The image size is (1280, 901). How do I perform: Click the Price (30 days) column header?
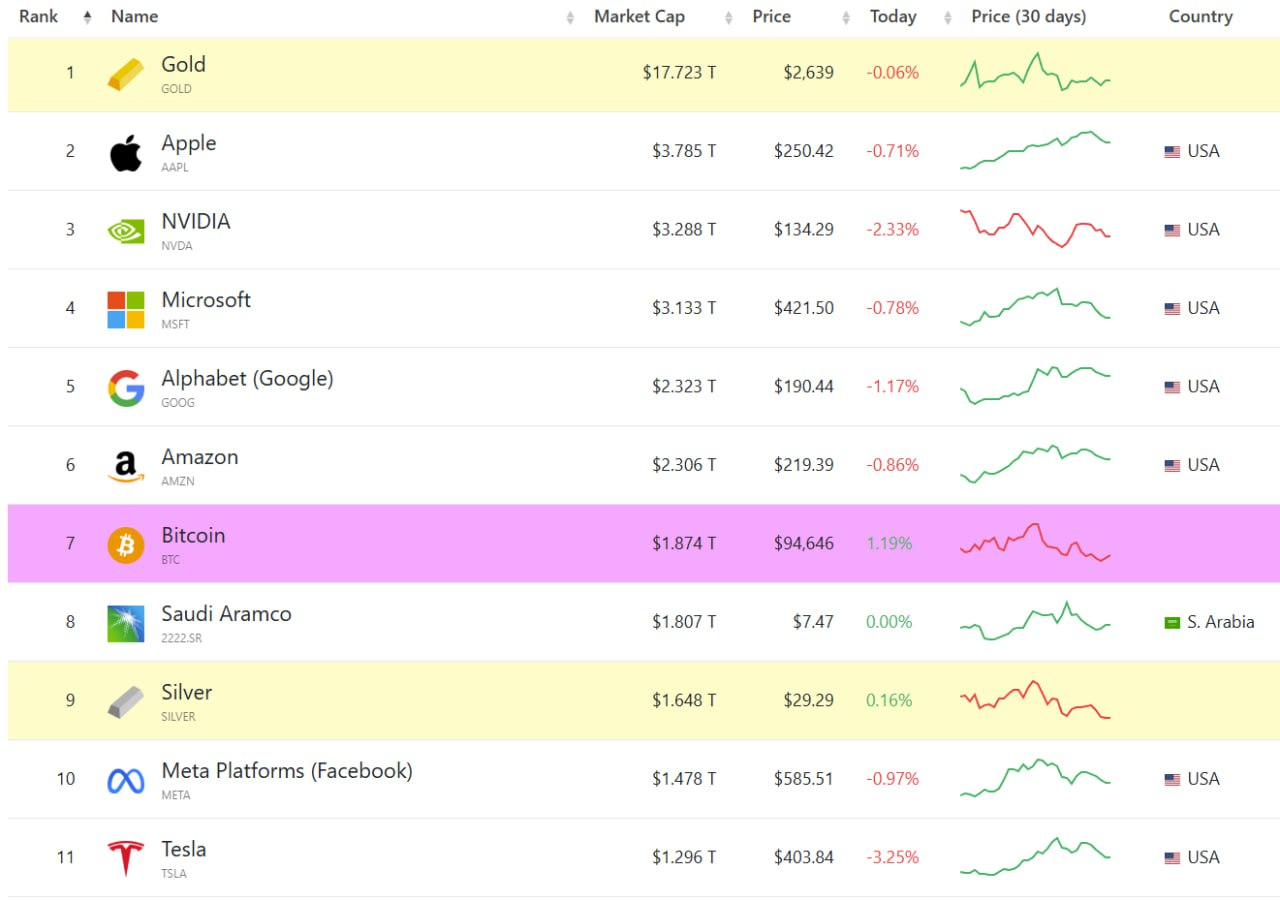point(1029,17)
